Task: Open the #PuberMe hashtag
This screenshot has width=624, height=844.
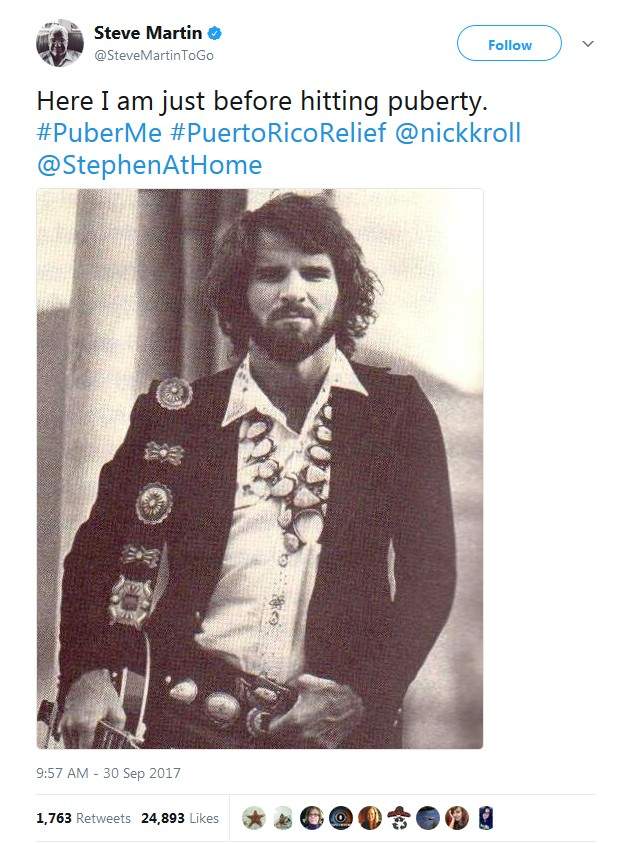Action: (99, 132)
